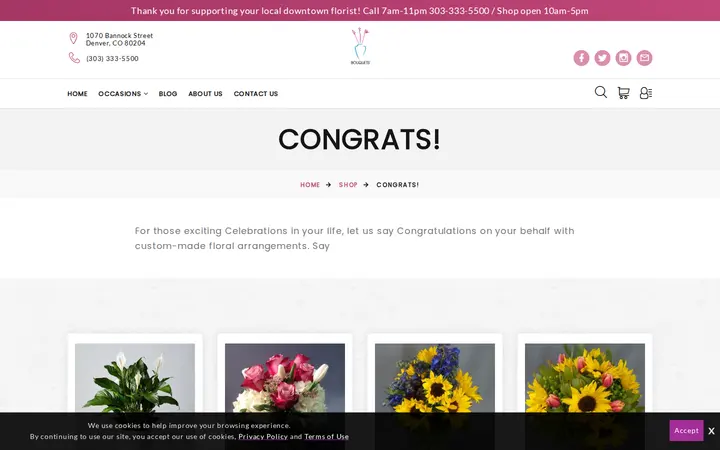Click the 1070 Bannock Street address
720x450 pixels.
119,39
